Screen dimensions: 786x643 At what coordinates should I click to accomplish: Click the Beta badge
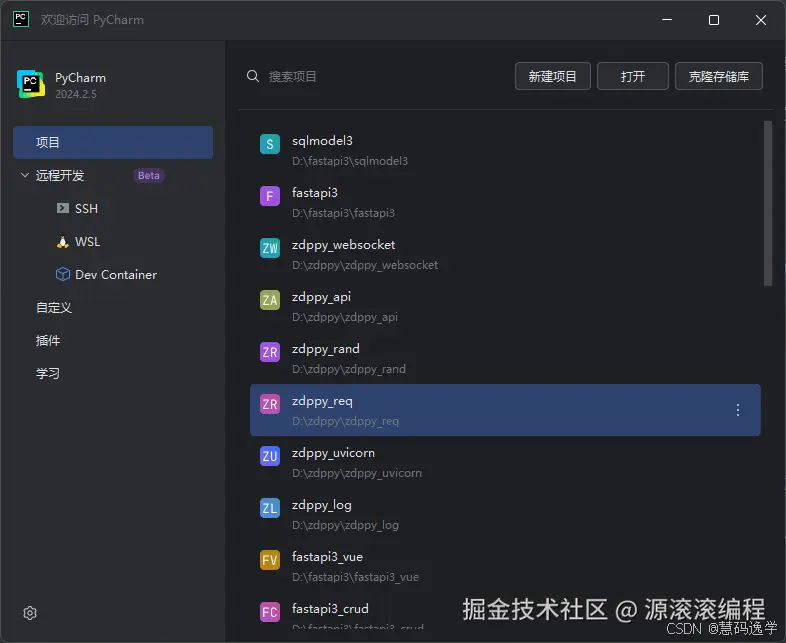coord(149,175)
